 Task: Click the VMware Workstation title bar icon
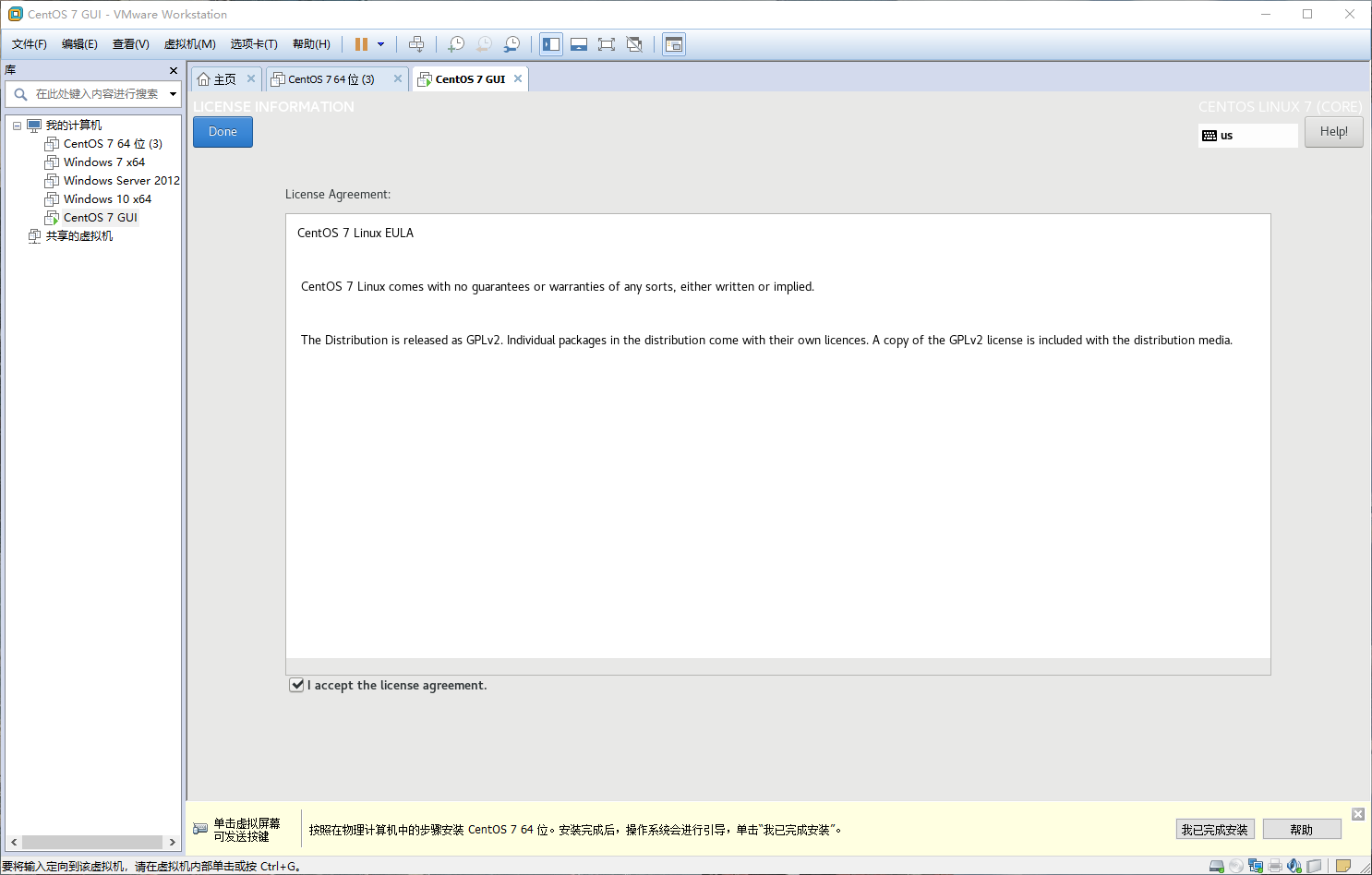click(15, 14)
